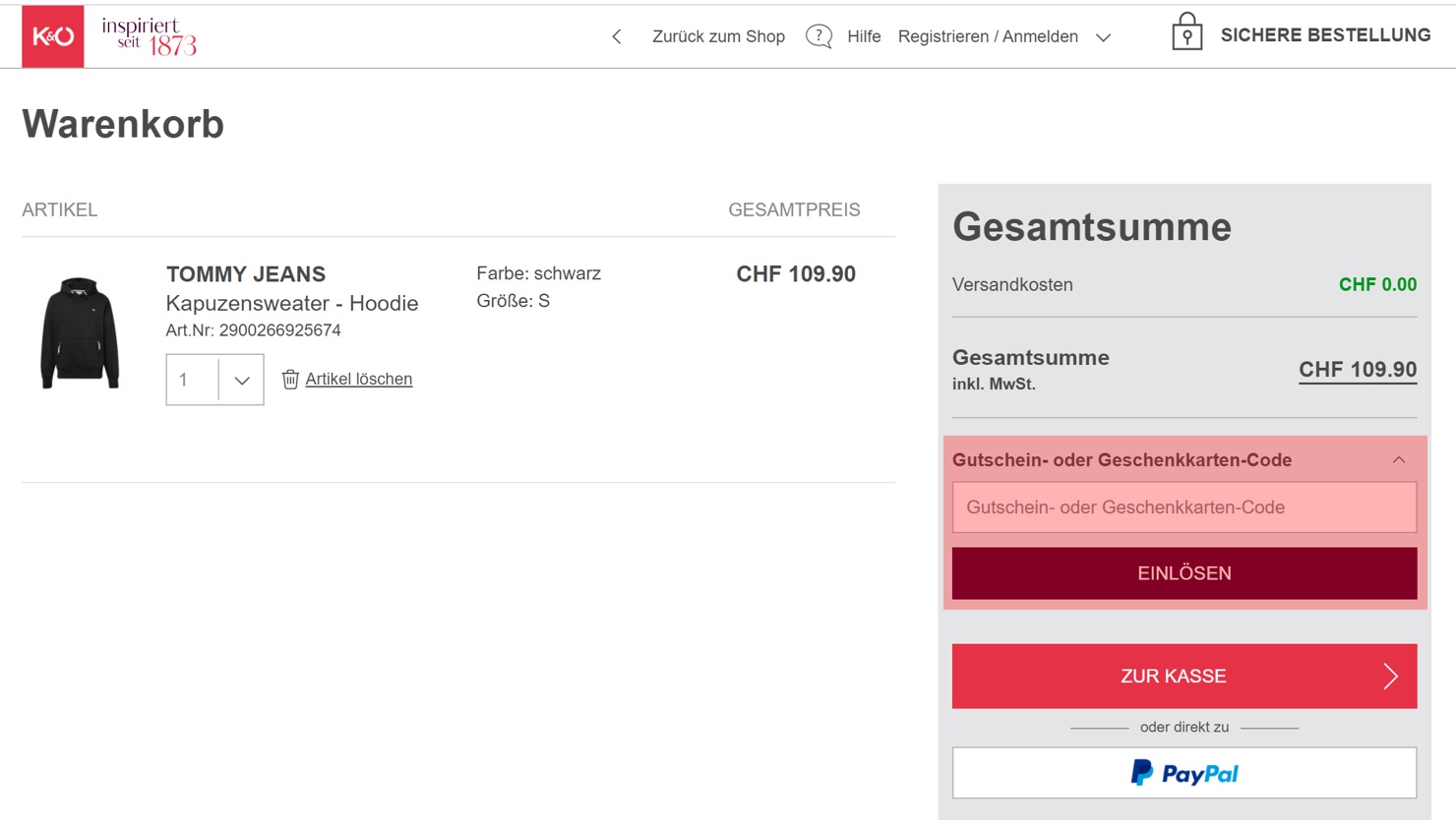Viewport: 1456px width, 830px height.
Task: Focus the Gutschein- oder Geschenkkarten-Code field
Action: pos(1184,507)
